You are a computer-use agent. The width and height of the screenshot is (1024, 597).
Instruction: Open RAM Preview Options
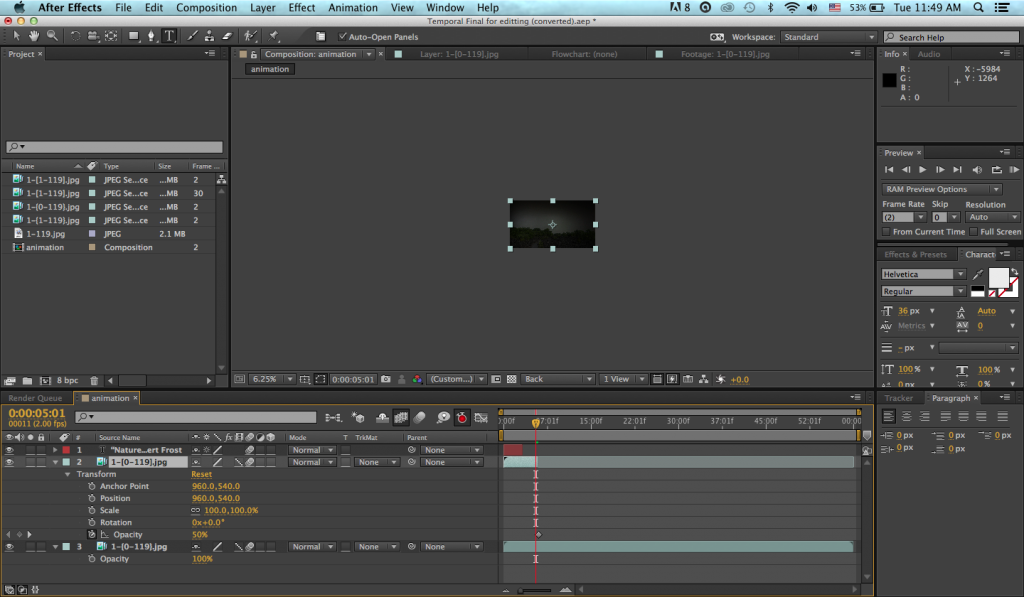tap(940, 188)
